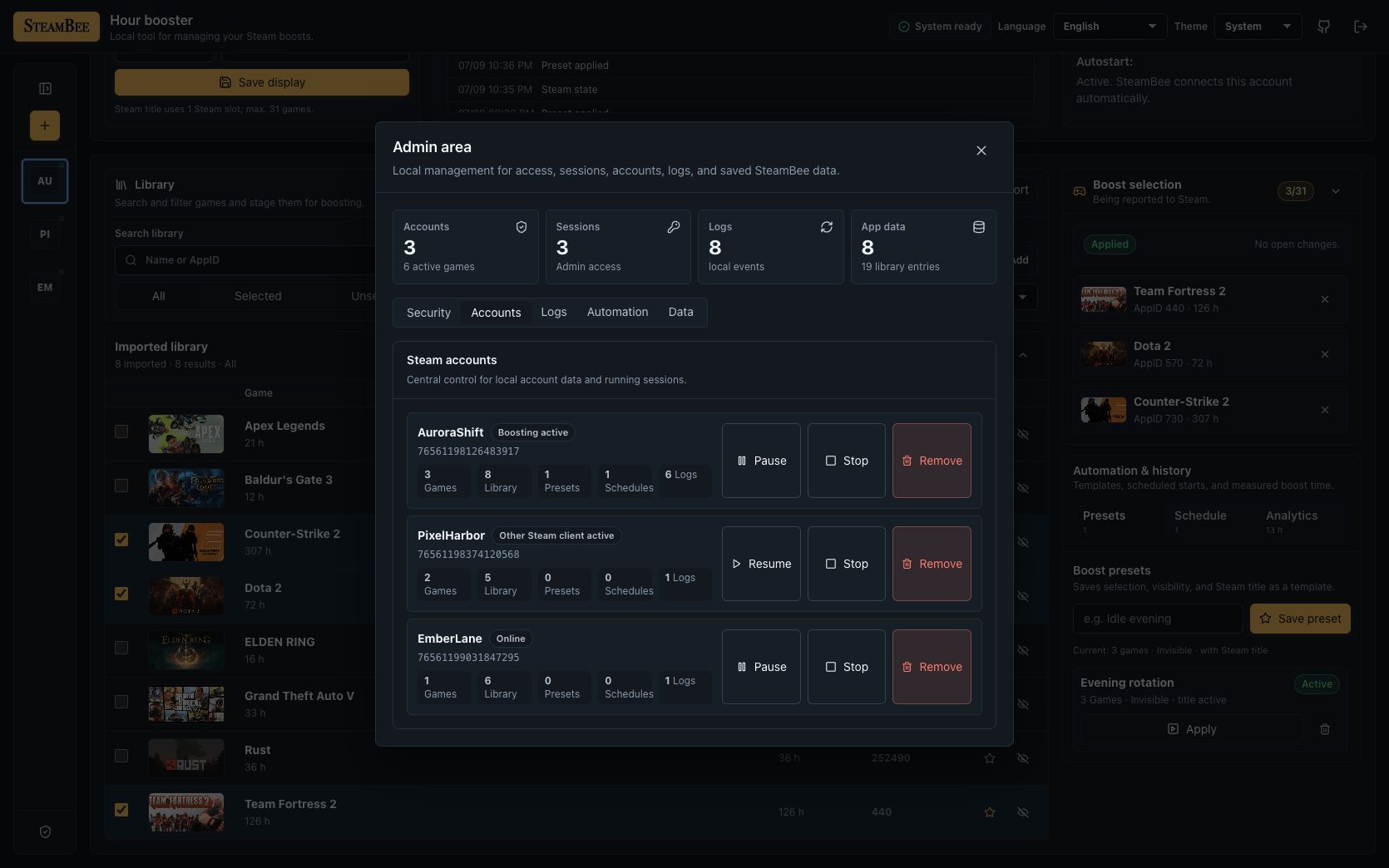Check the Rust checkbox

[x=121, y=756]
